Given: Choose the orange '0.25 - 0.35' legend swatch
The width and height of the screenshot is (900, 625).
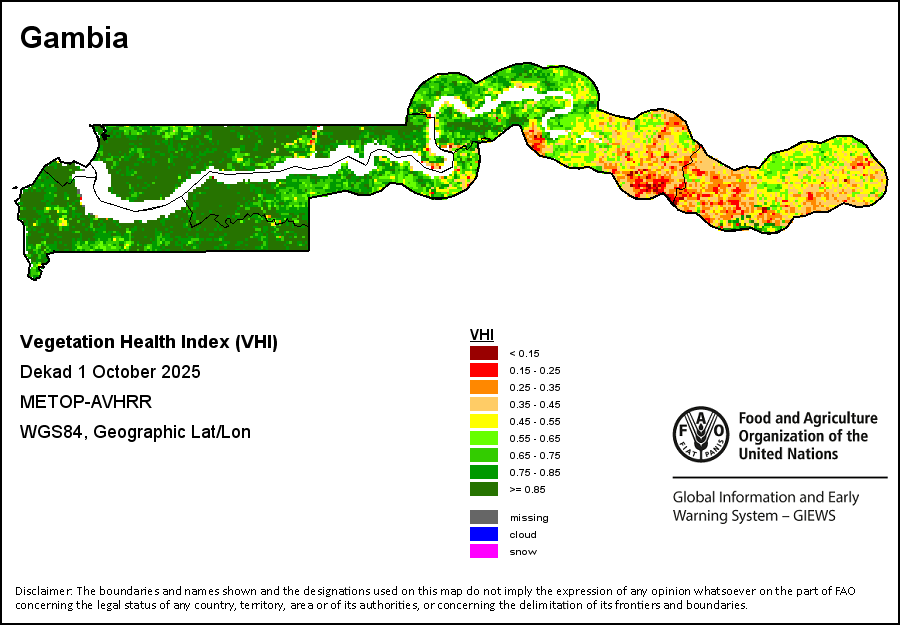Looking at the screenshot, I should 483,387.
